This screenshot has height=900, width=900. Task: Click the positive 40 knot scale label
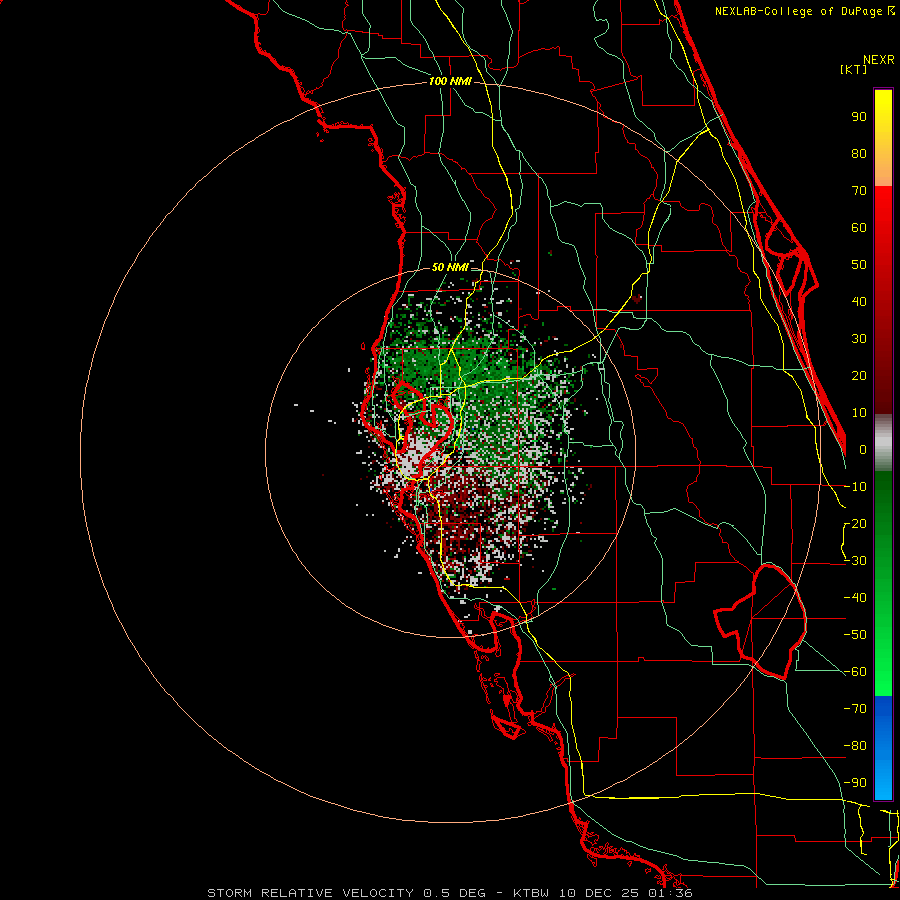point(859,302)
